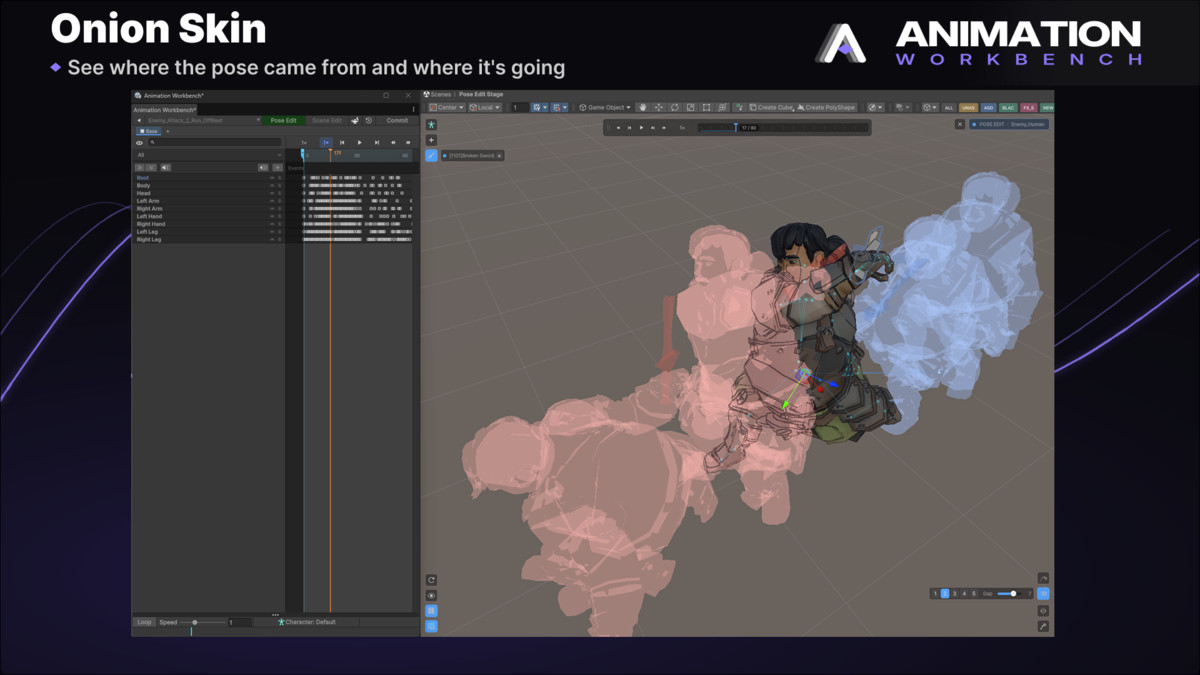
Task: Add a new layer with plus tab
Action: [x=167, y=131]
